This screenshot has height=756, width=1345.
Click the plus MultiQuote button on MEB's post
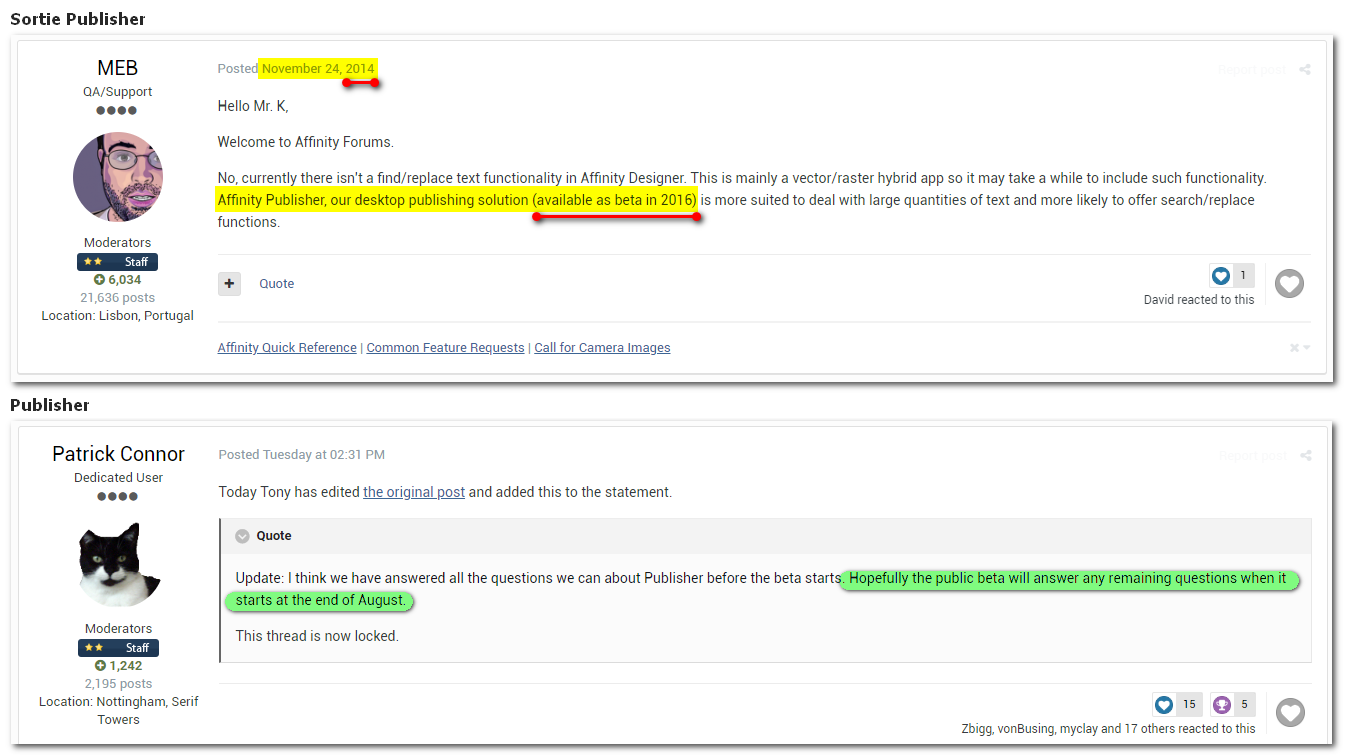pyautogui.click(x=229, y=284)
